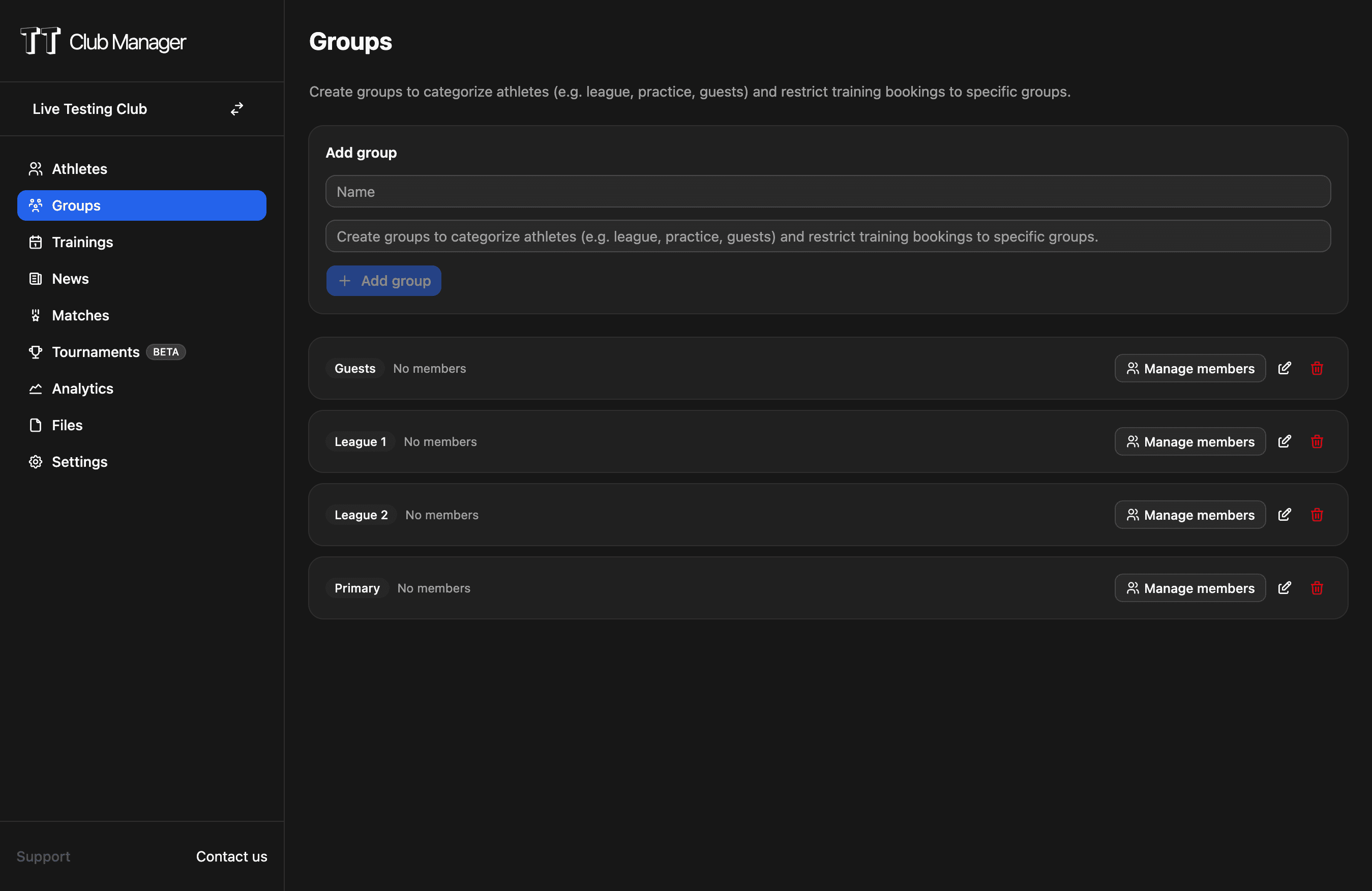This screenshot has height=891, width=1372.
Task: Click the Trainings calendar icon
Action: pyautogui.click(x=36, y=242)
